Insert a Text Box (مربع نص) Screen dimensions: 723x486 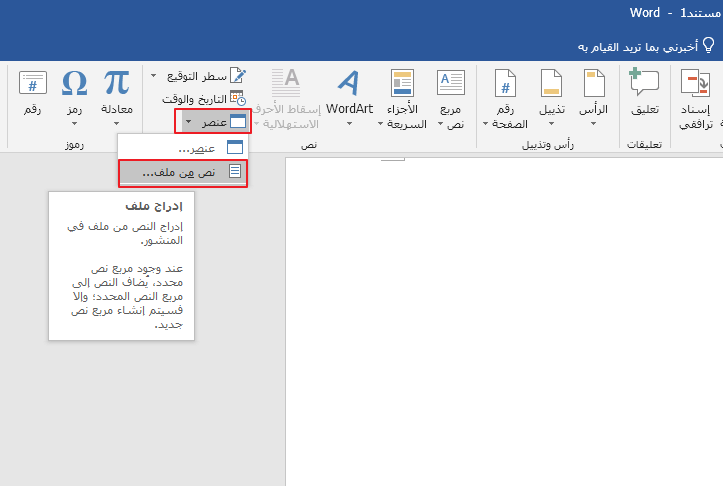pyautogui.click(x=450, y=84)
